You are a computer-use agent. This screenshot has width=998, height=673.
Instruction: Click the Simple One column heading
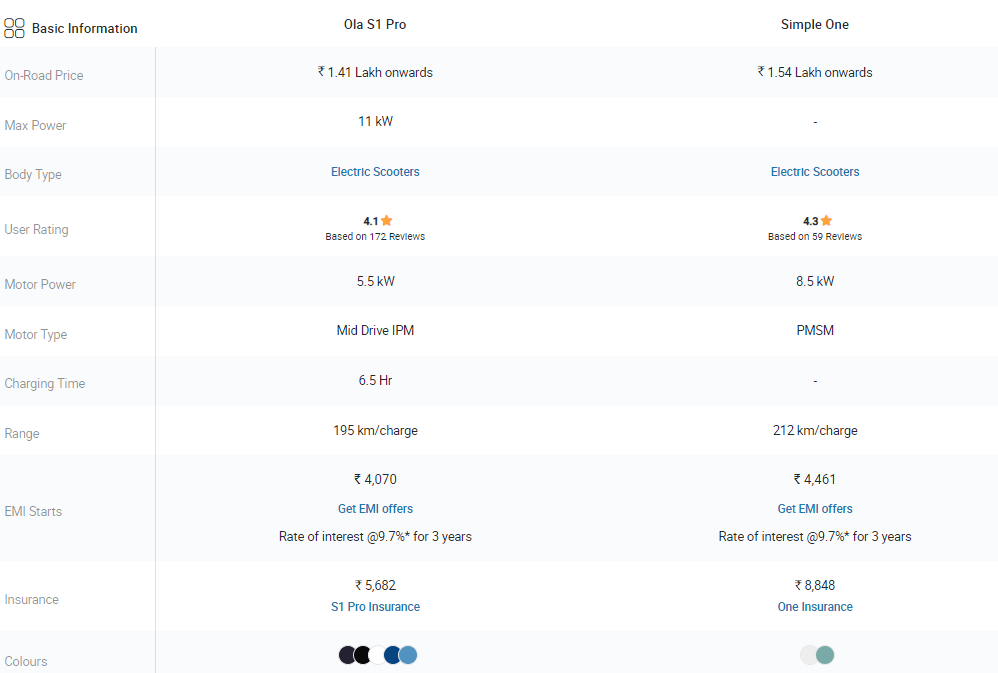click(815, 24)
